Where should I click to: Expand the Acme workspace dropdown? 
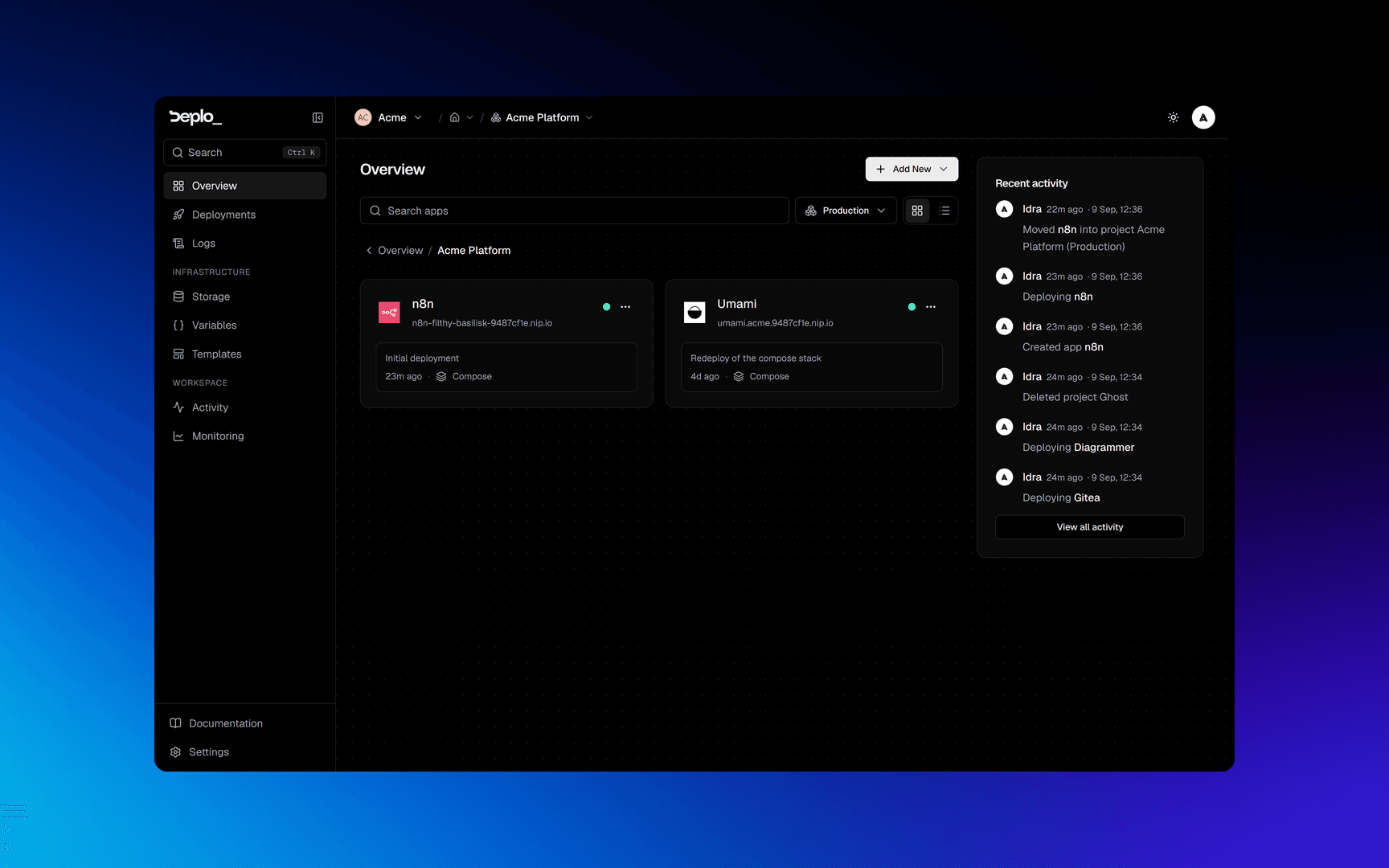pos(418,117)
